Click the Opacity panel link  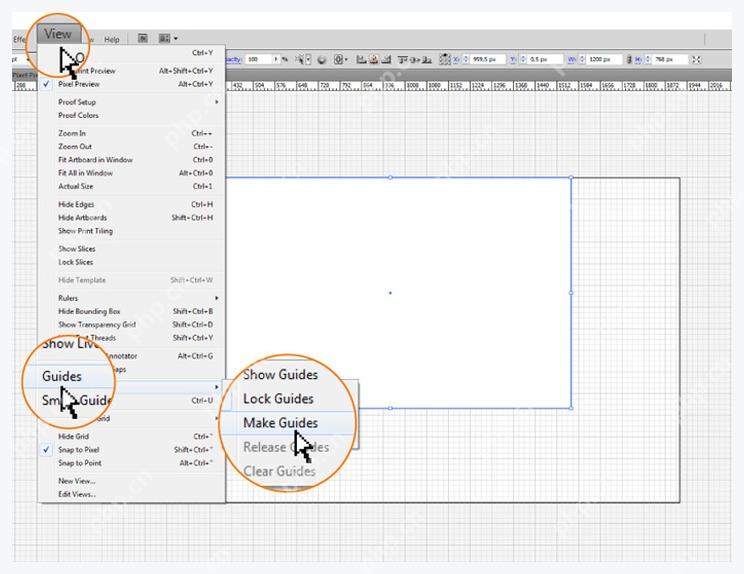click(x=233, y=59)
